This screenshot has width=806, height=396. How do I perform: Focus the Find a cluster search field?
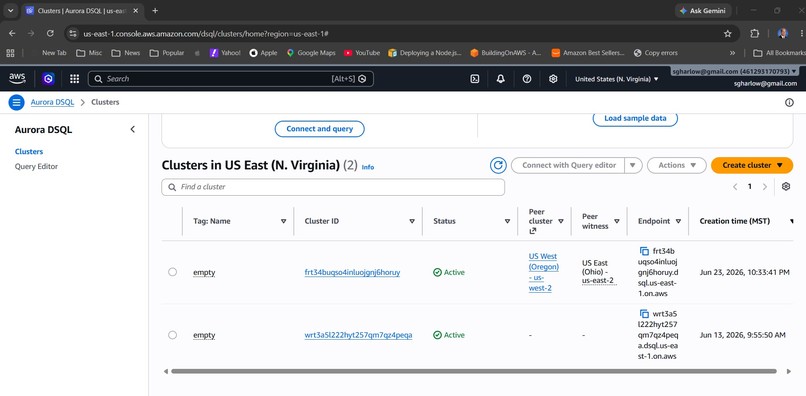click(333, 187)
